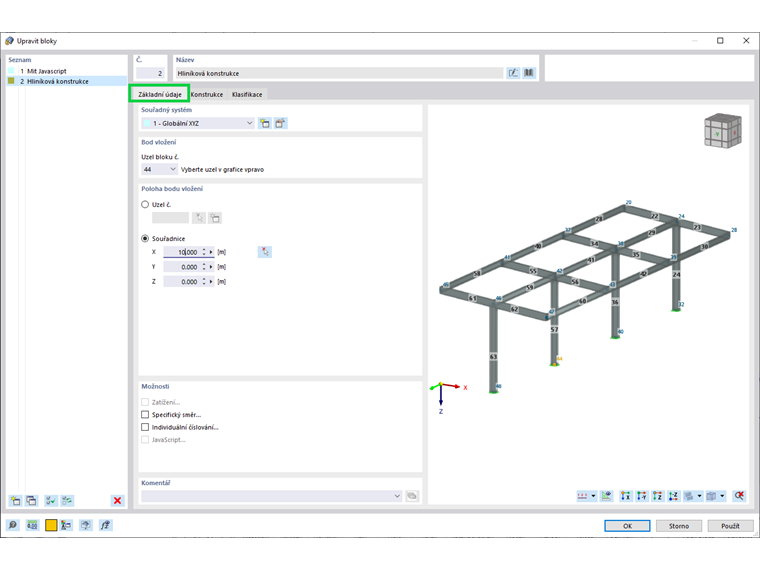Click the reset zoom magnifier icon

(x=739, y=496)
